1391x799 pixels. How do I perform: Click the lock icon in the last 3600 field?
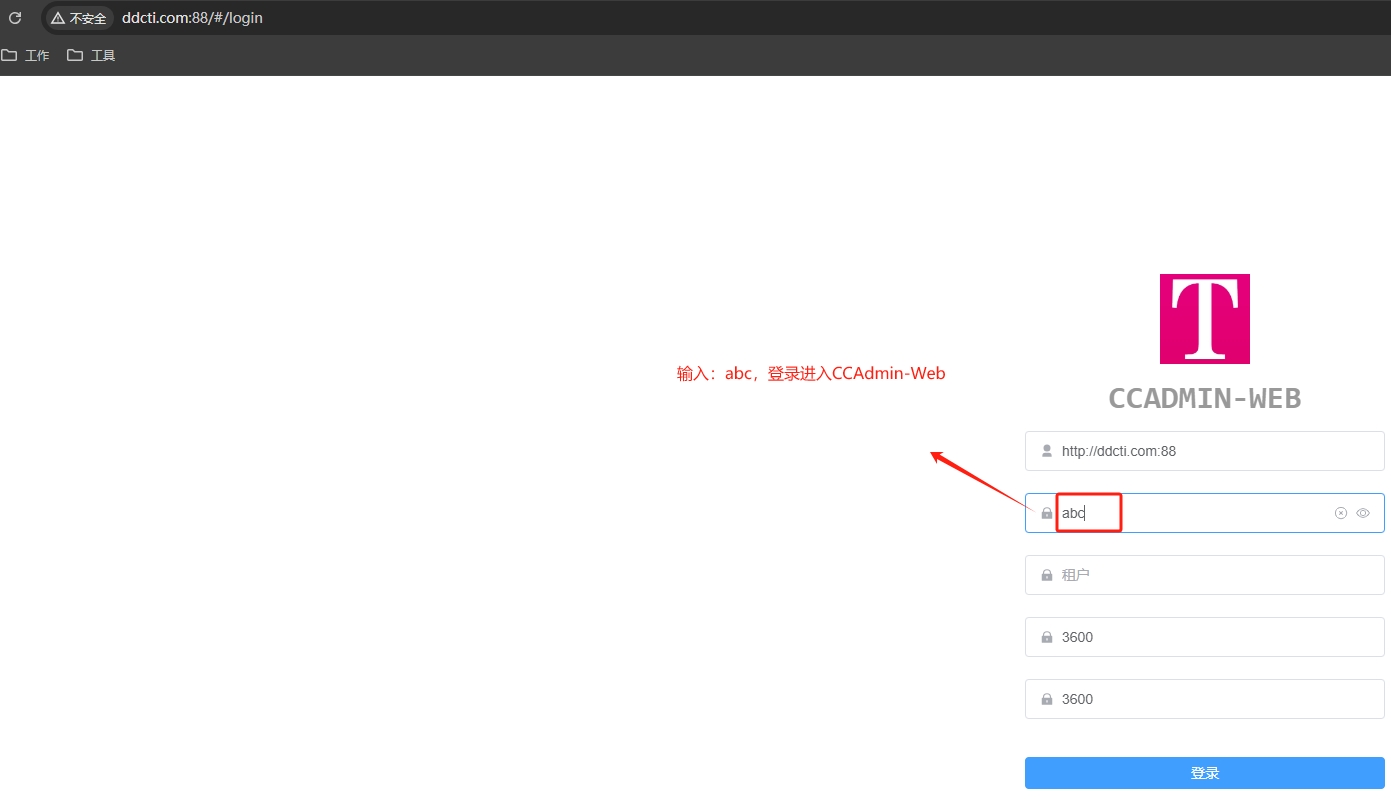(1046, 698)
